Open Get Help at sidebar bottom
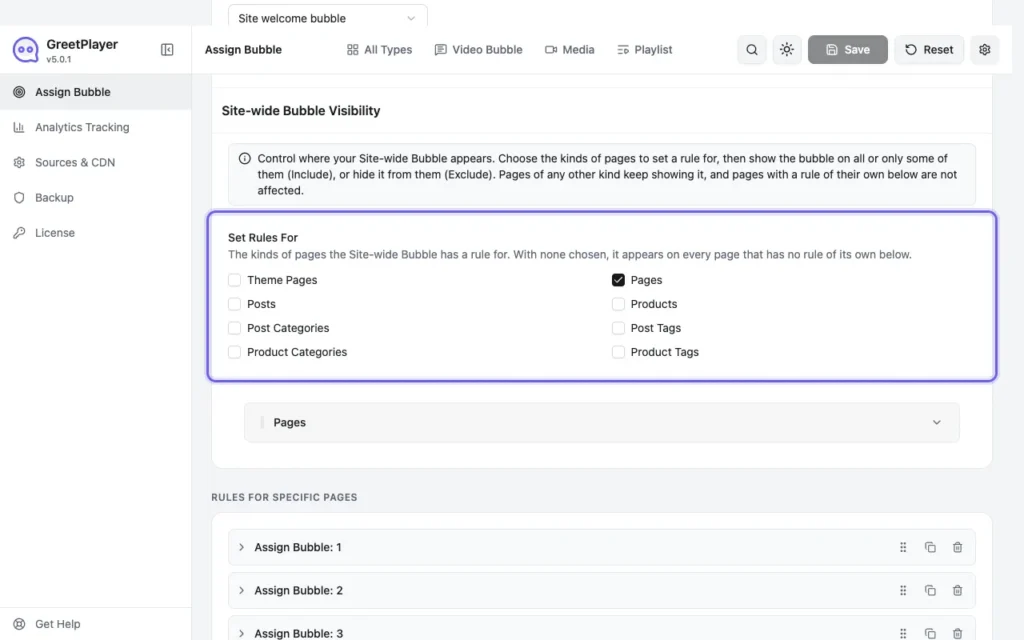Image resolution: width=1024 pixels, height=640 pixels. tap(95, 624)
